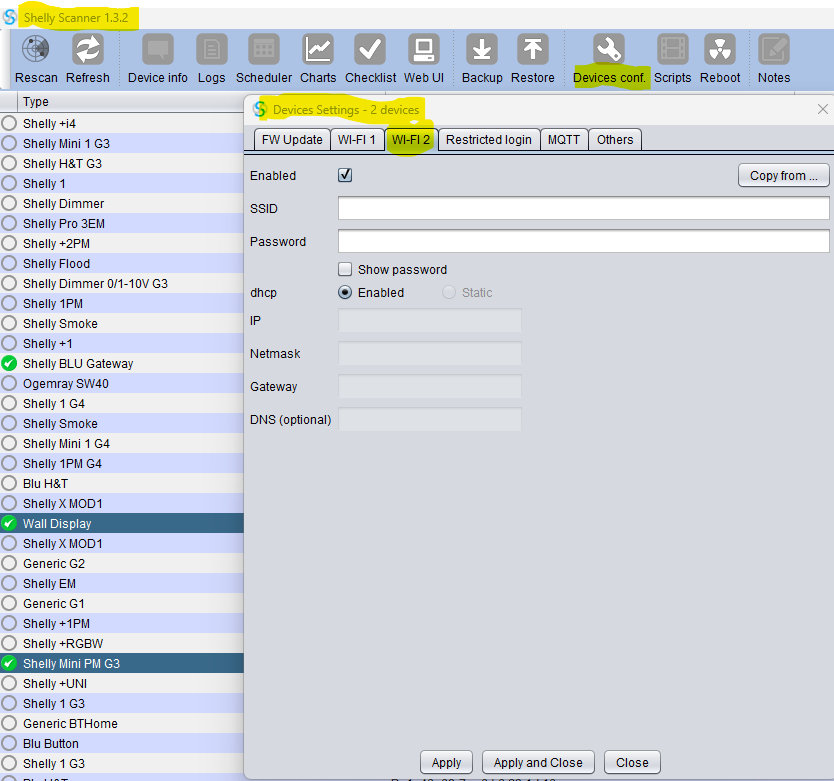Open the Scheduler calendar icon
Screen dimensions: 834x781
coord(264,49)
